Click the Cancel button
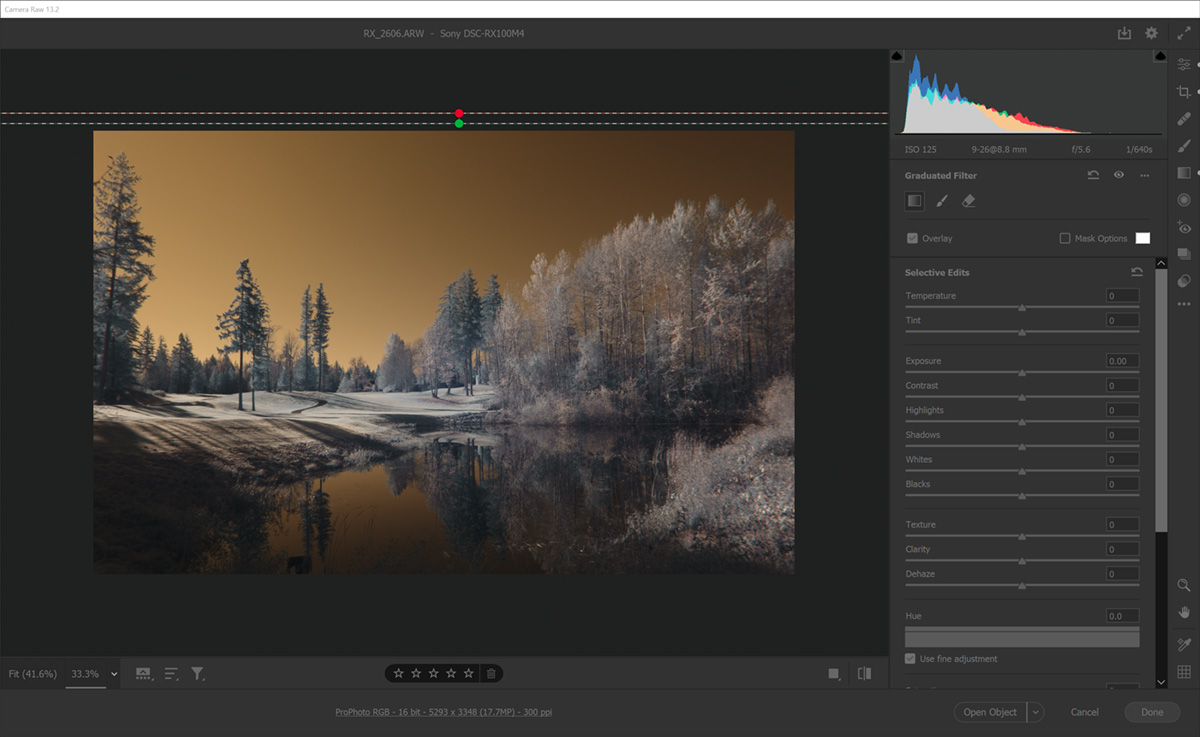This screenshot has height=737, width=1200. pyautogui.click(x=1084, y=712)
